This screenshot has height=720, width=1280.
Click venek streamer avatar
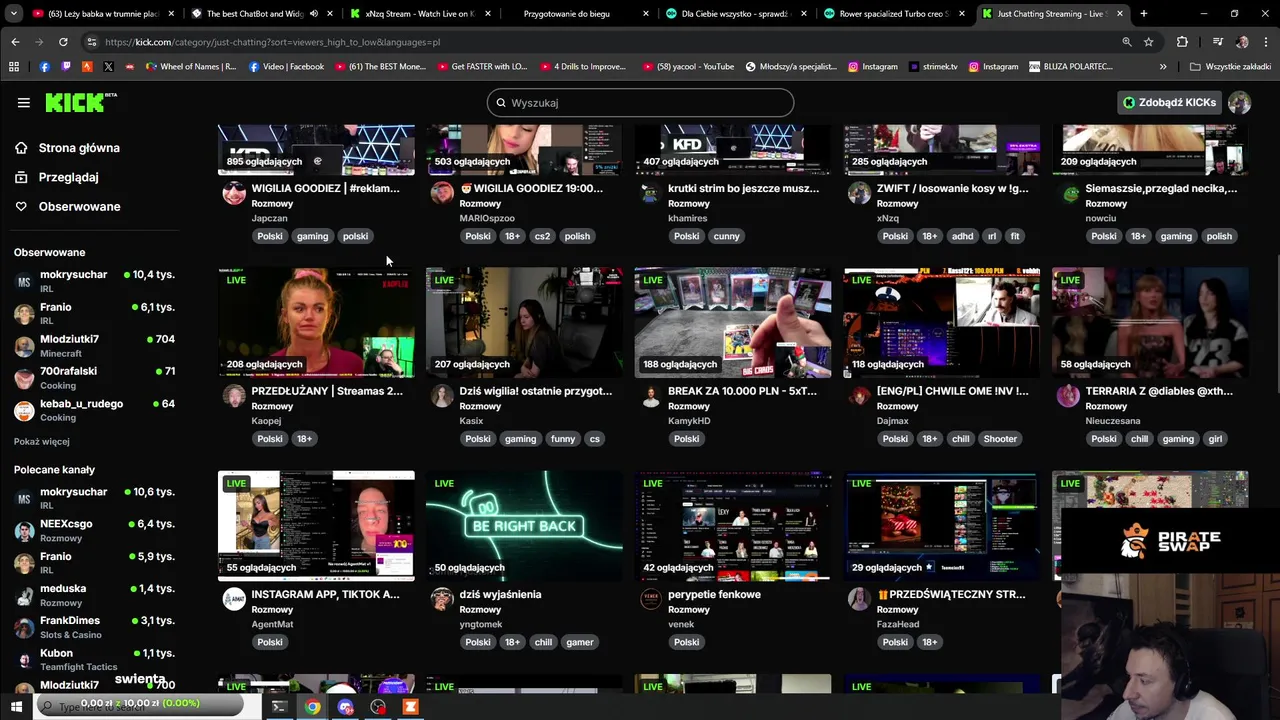(x=651, y=599)
